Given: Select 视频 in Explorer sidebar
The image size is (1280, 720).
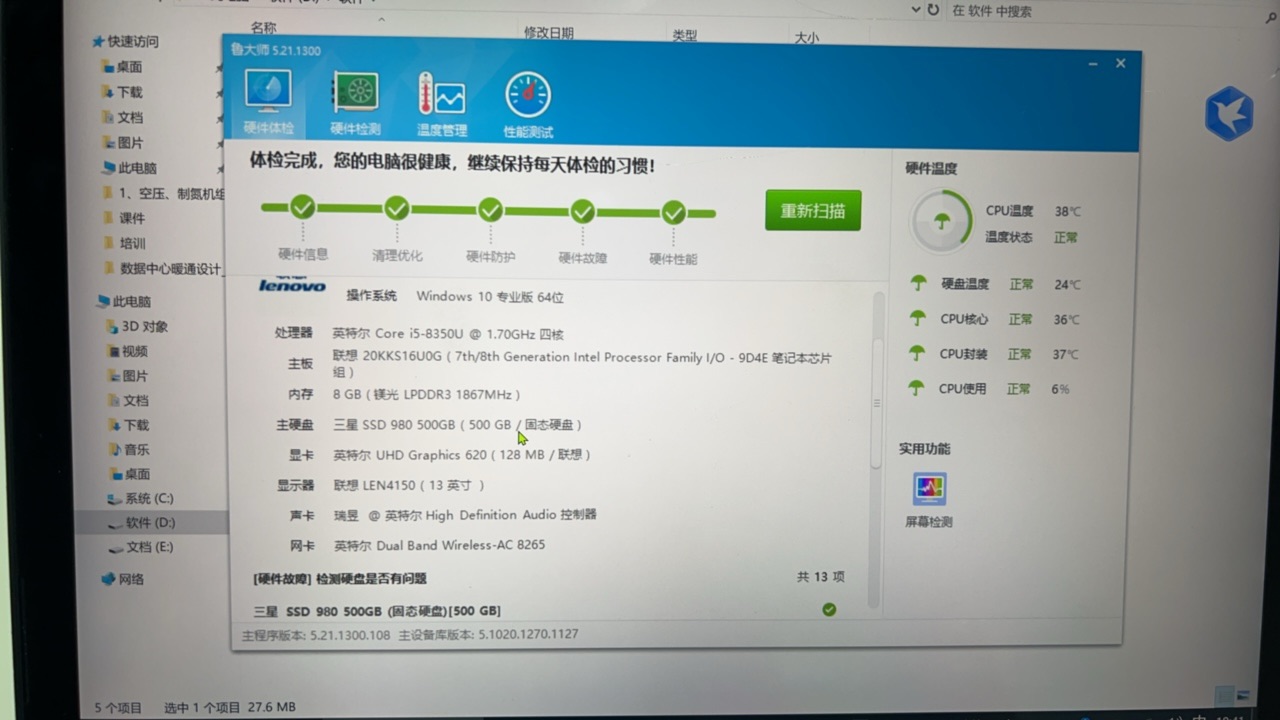Looking at the screenshot, I should tap(129, 351).
